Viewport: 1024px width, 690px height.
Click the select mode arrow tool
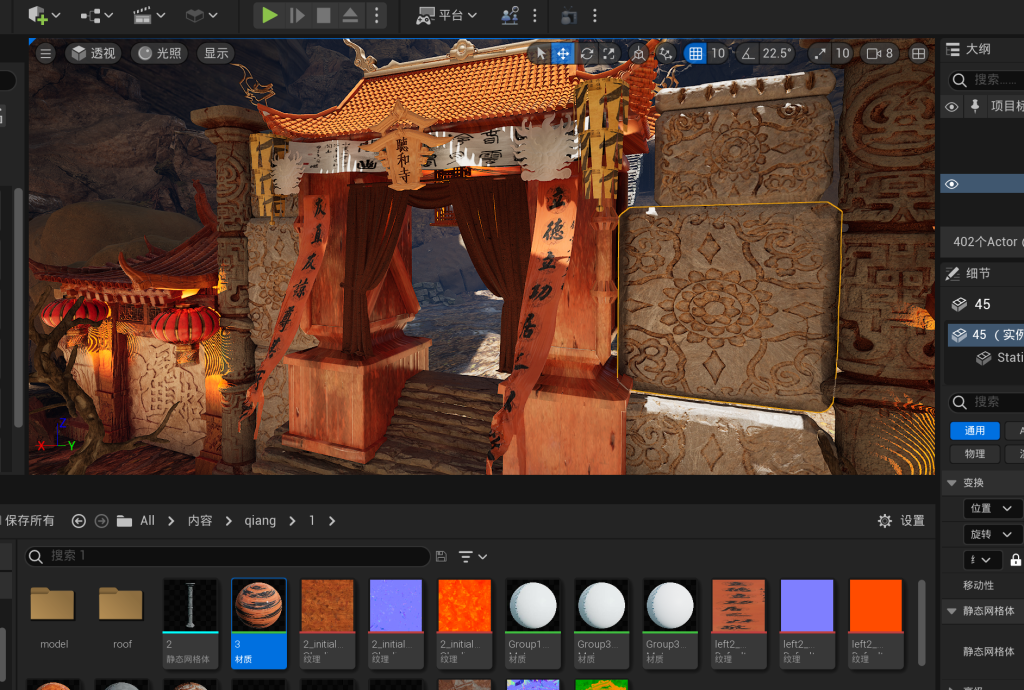click(541, 54)
